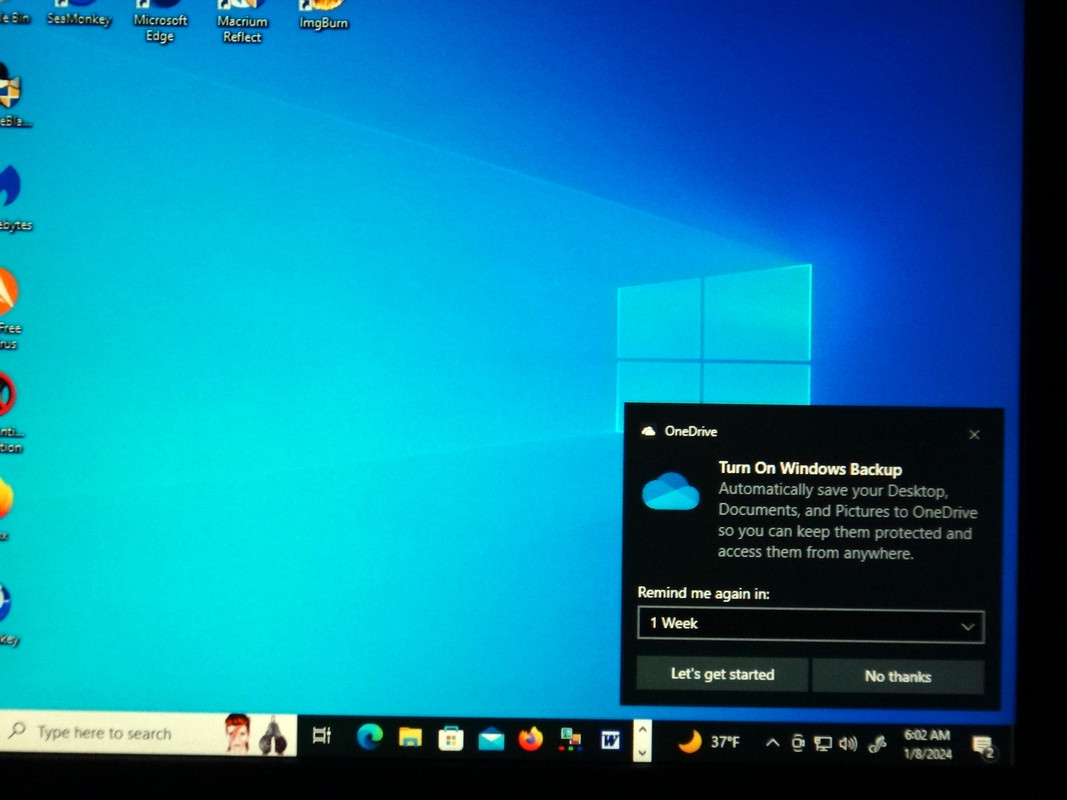Click the tray icon beside the clock

[x=878, y=745]
